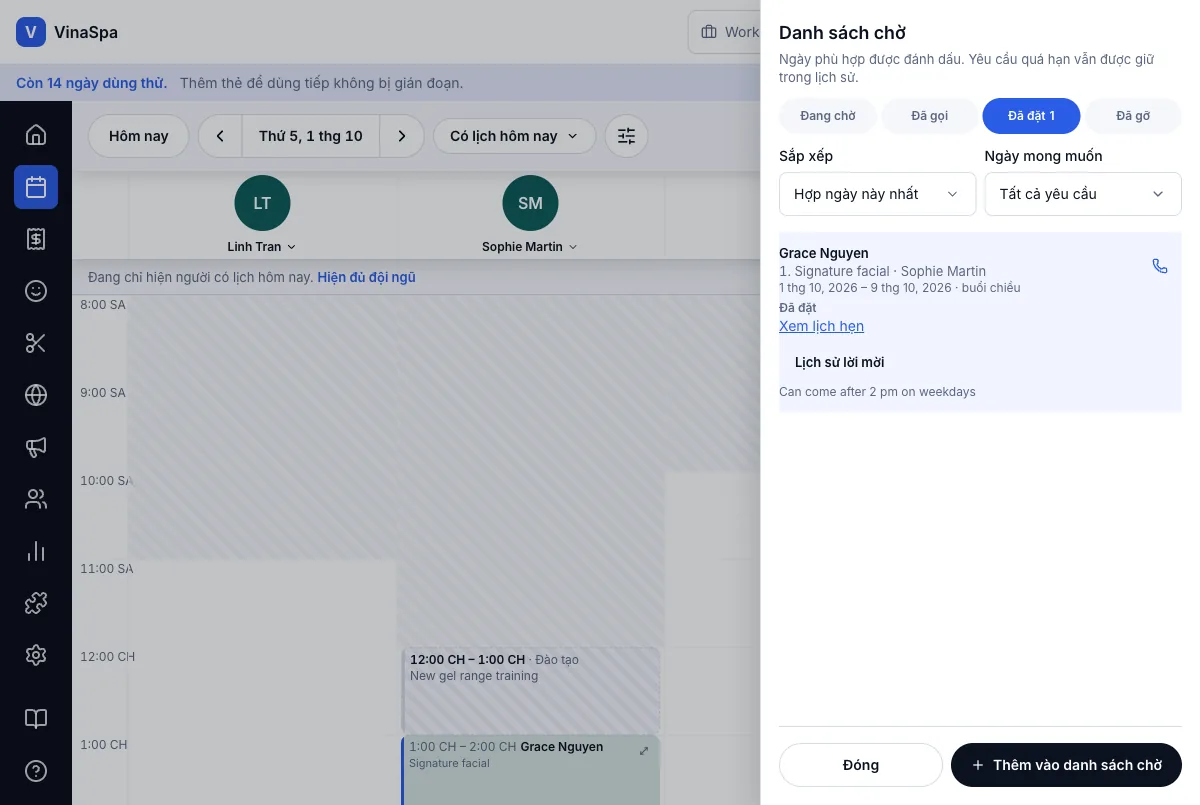Open the clients smiley icon
The width and height of the screenshot is (1200, 805).
pos(36,291)
